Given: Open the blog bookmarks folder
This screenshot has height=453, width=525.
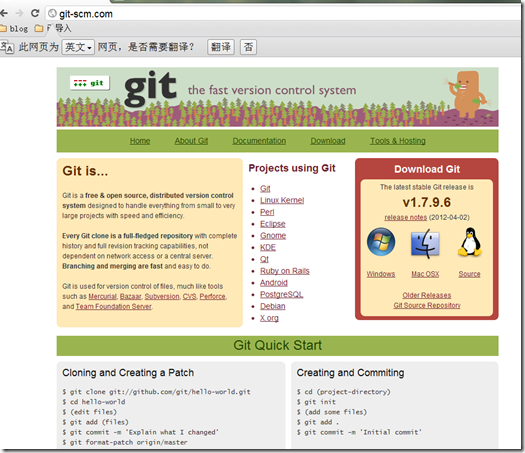Looking at the screenshot, I should coord(14,29).
